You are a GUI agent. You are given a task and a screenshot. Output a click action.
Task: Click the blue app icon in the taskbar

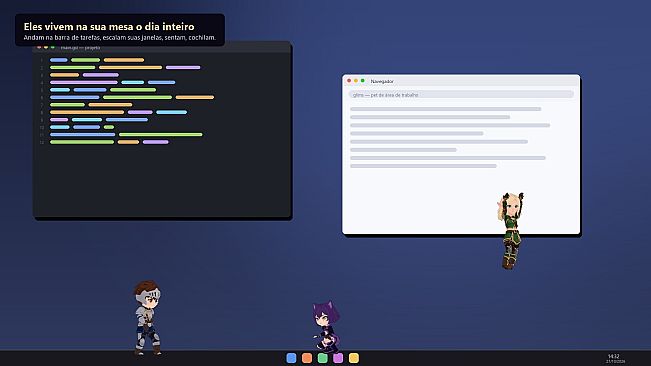coord(291,358)
